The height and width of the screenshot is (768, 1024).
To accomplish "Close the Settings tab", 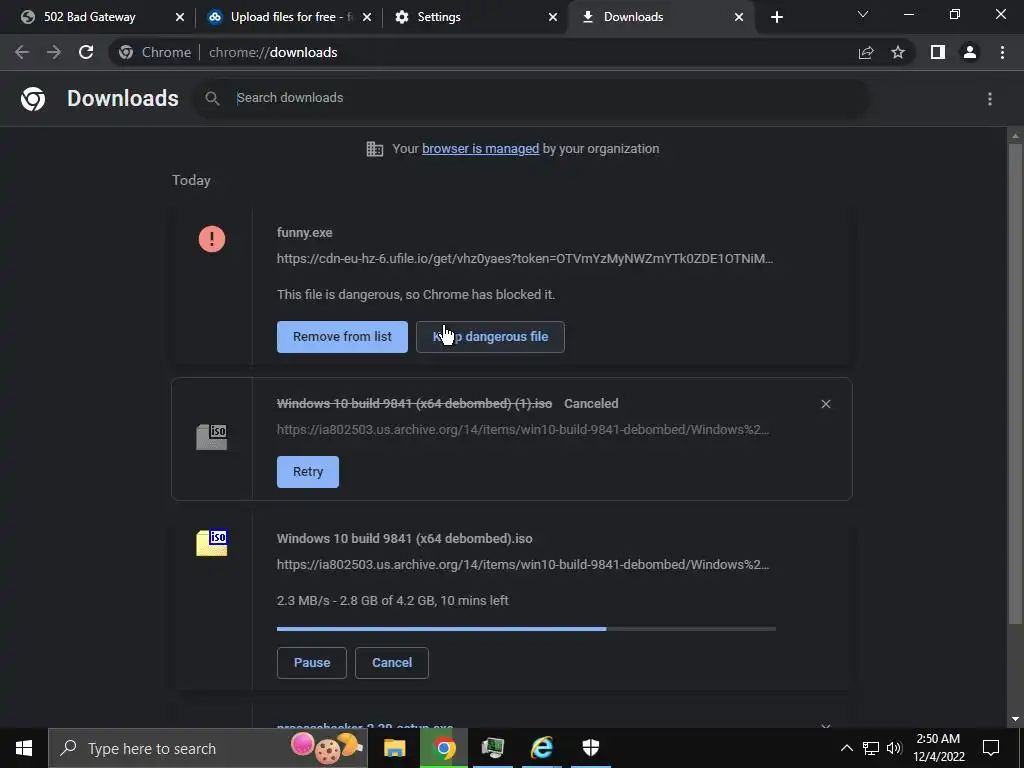I will 553,18.
